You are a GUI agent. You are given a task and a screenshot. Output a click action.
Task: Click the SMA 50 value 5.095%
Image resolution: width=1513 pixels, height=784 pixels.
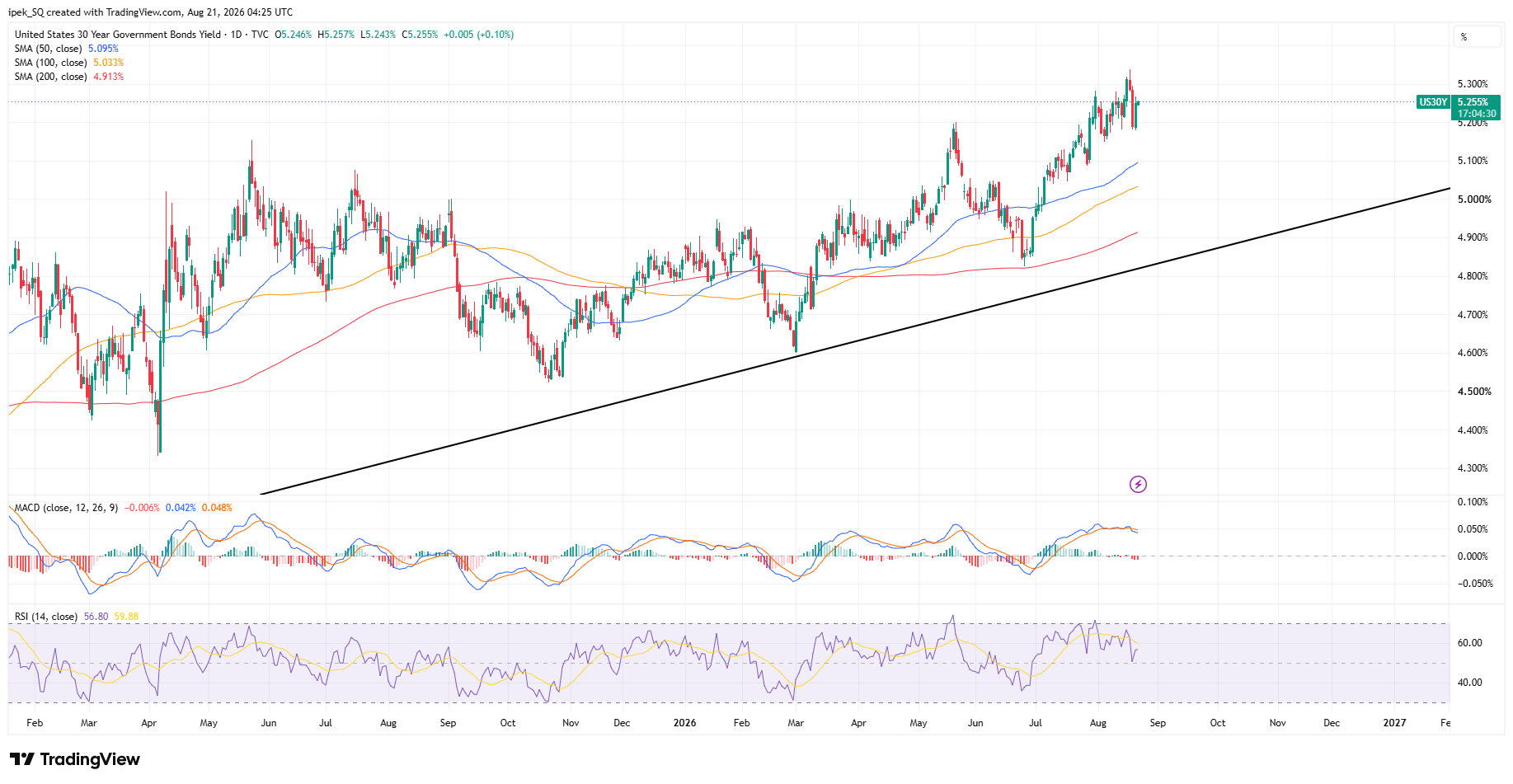(x=104, y=49)
